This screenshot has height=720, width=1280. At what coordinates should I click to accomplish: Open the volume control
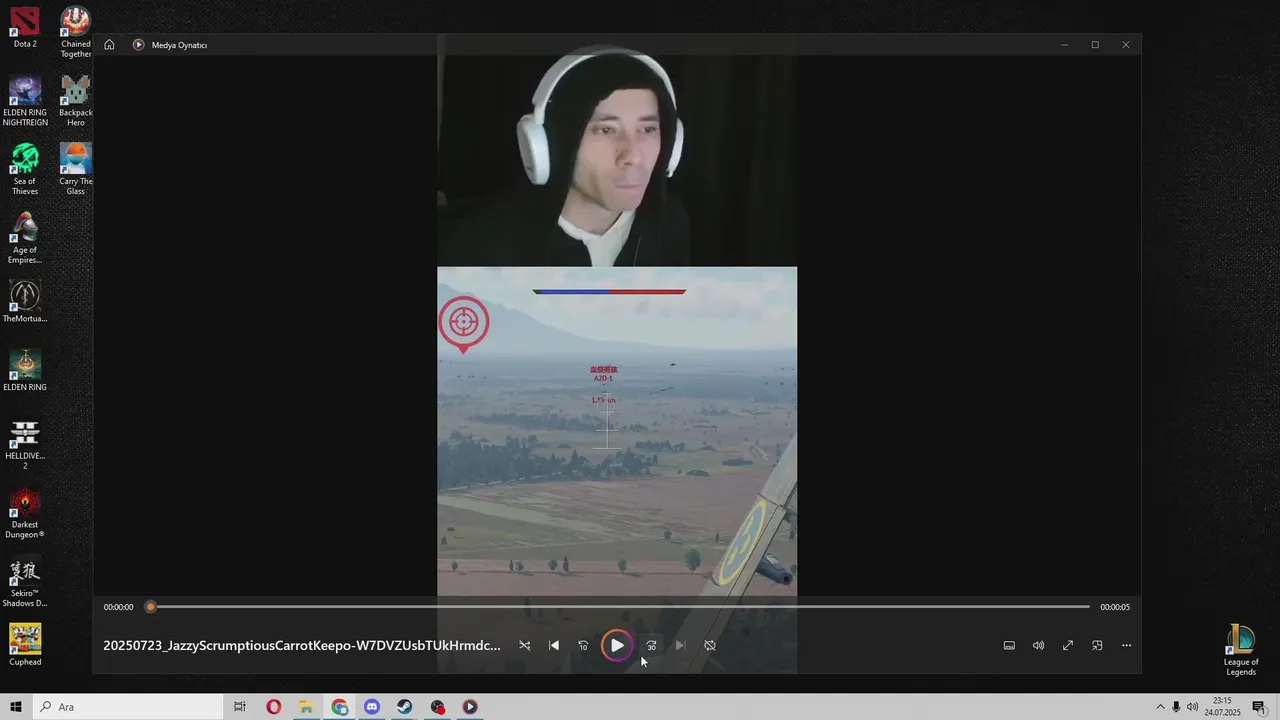click(x=1038, y=646)
